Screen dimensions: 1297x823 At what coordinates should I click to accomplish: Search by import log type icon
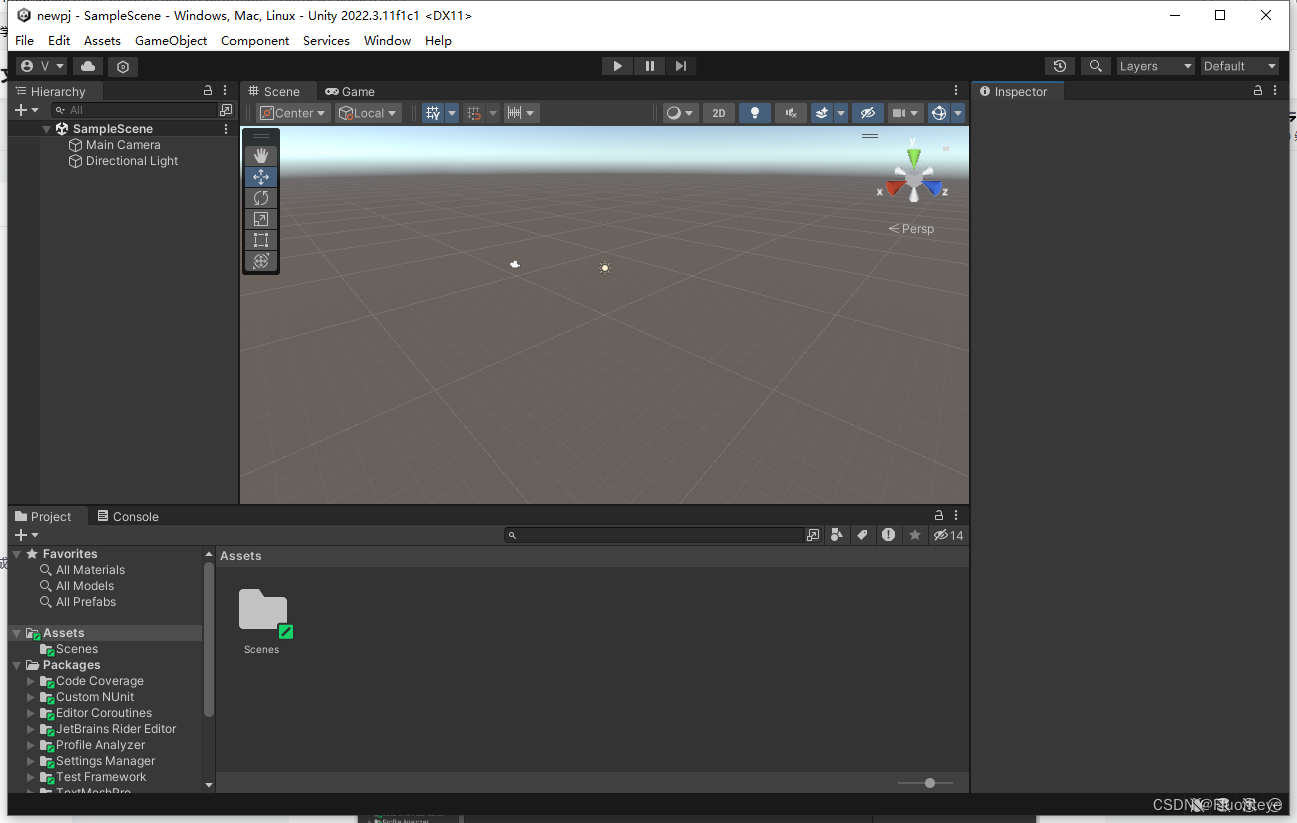[889, 535]
